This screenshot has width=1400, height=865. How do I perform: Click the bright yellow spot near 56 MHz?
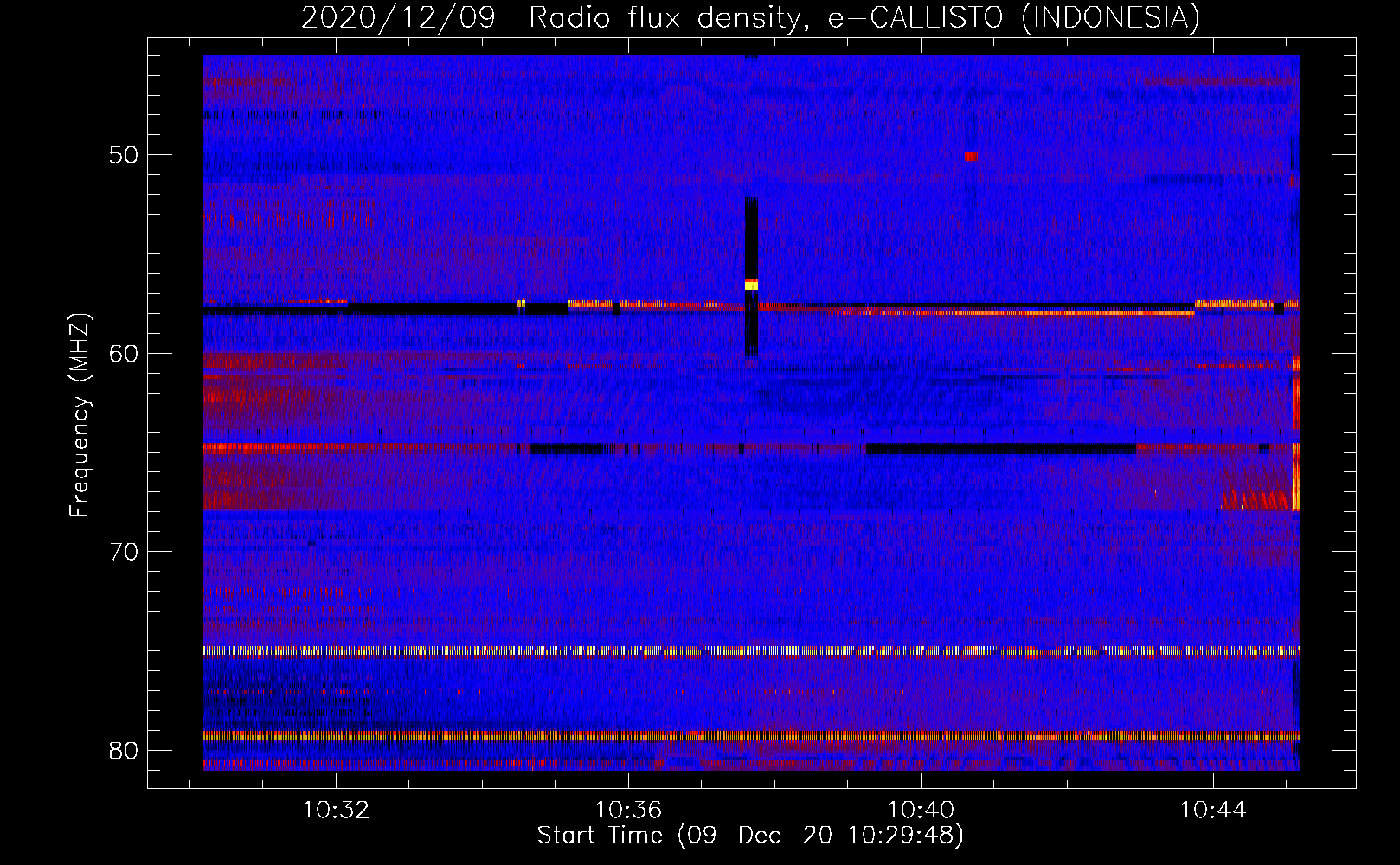tap(751, 285)
